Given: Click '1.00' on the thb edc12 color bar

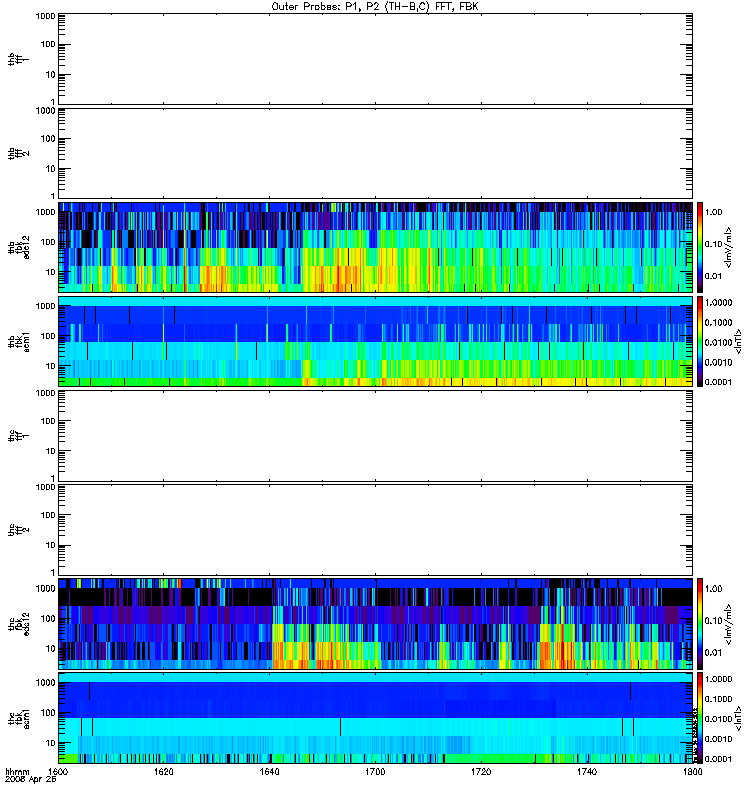Looking at the screenshot, I should pyautogui.click(x=713, y=212).
